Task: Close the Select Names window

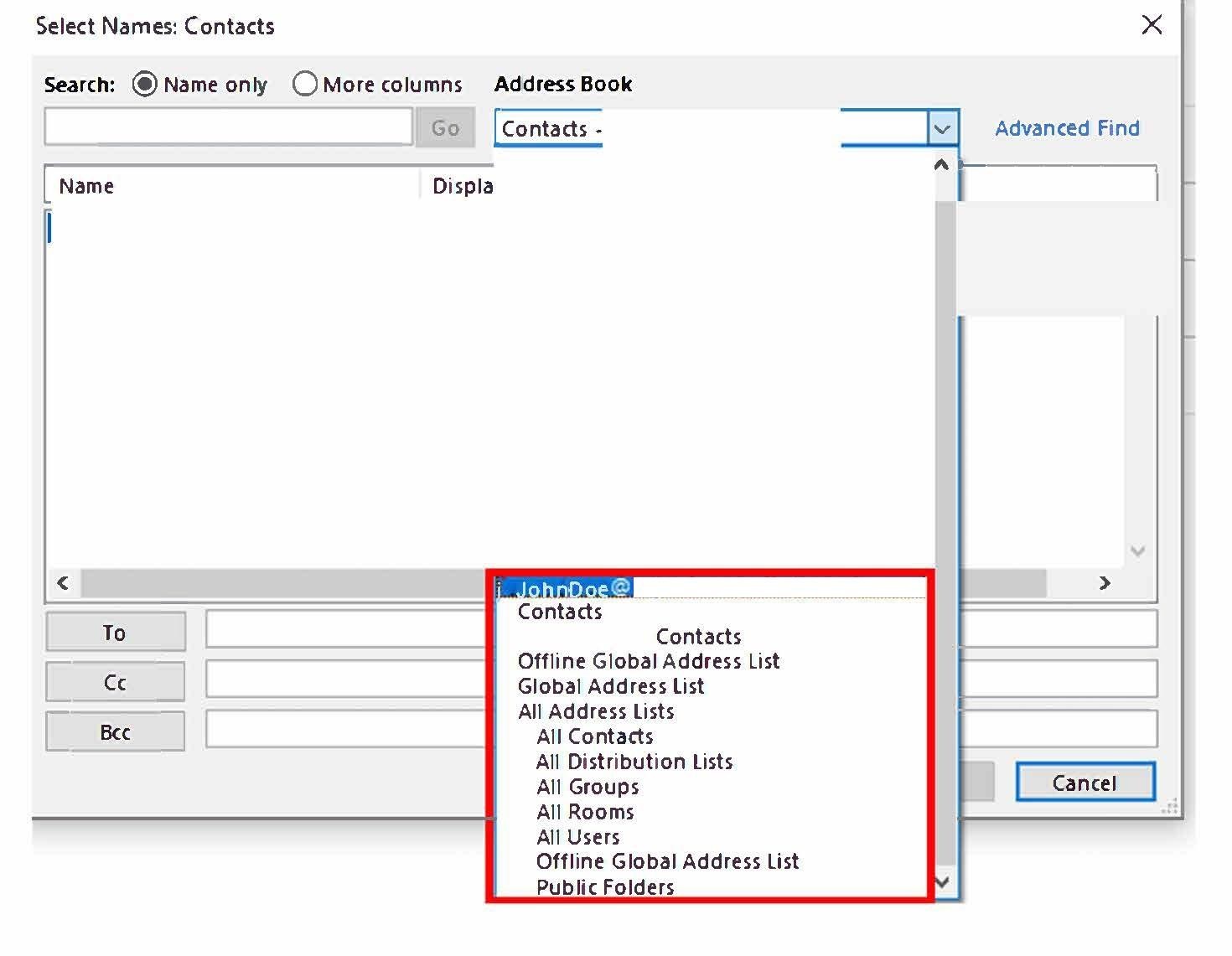Action: [1152, 25]
